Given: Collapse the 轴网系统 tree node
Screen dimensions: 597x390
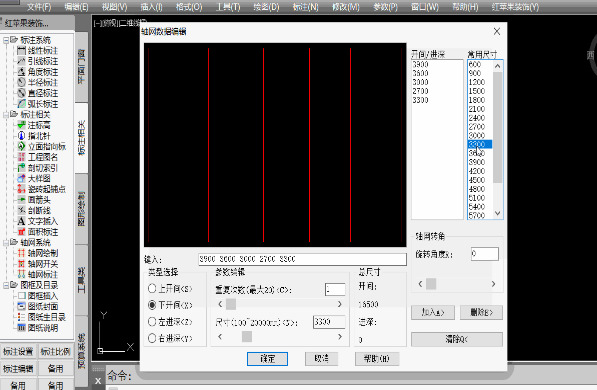Looking at the screenshot, I should click(x=6, y=243).
